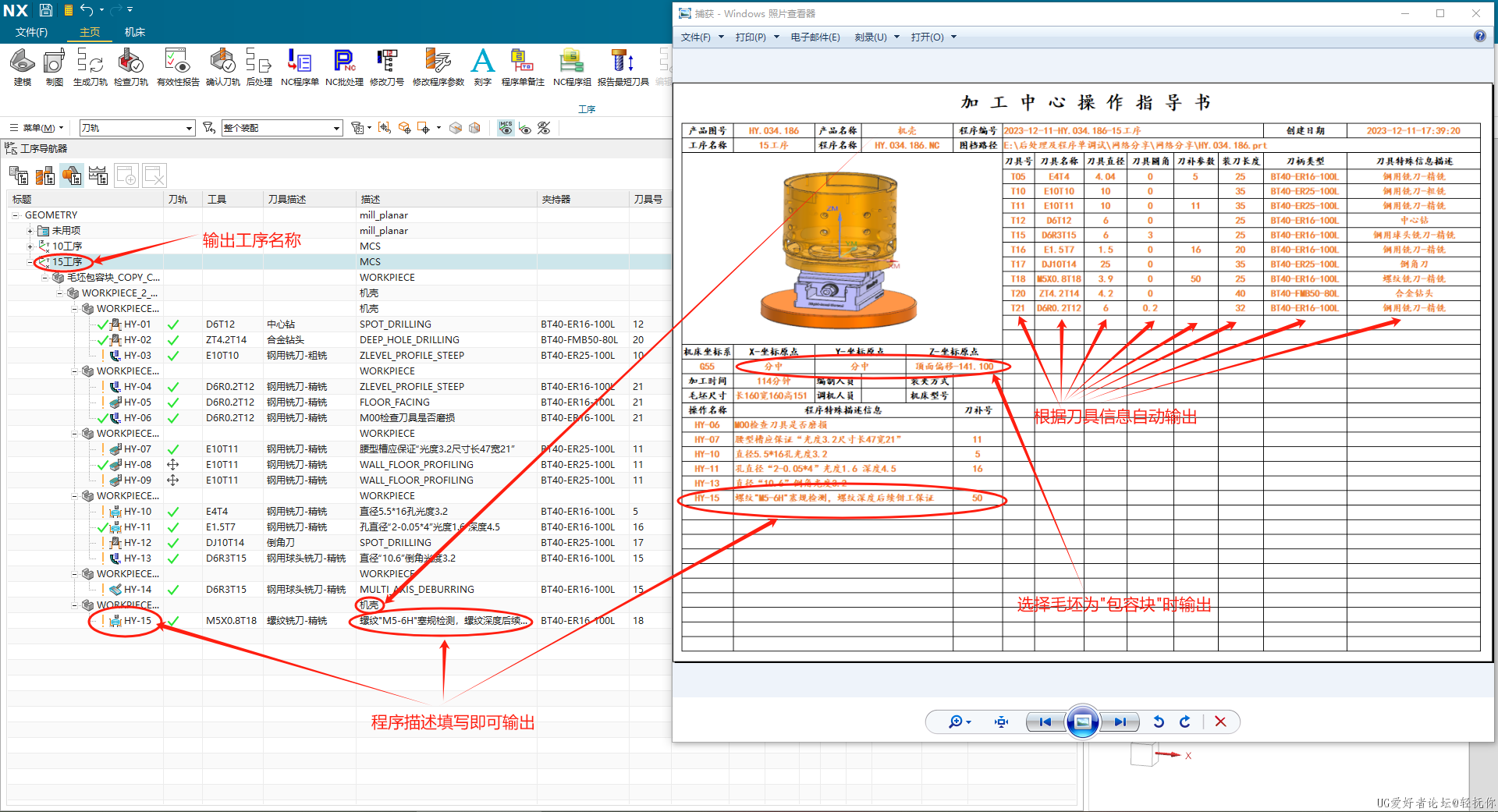Click the NX save icon
Image resolution: width=1498 pixels, height=812 pixels.
coord(46,10)
